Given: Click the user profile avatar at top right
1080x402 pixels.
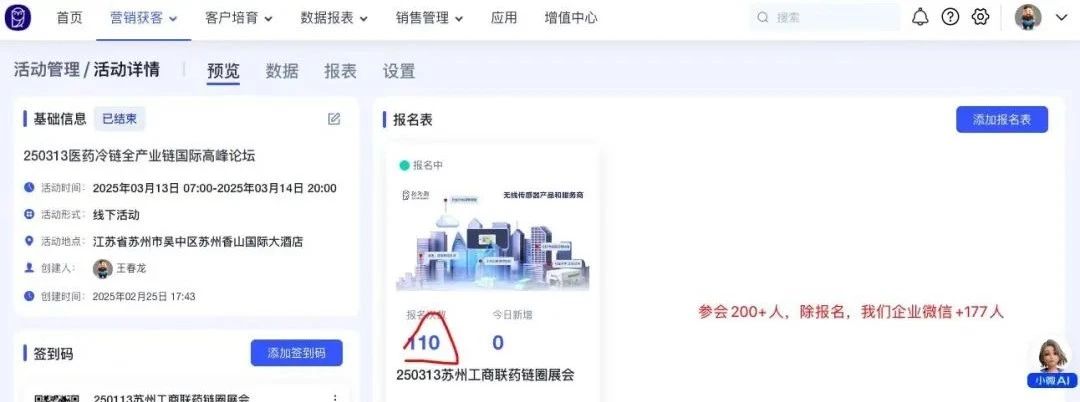Looking at the screenshot, I should [x=1028, y=17].
